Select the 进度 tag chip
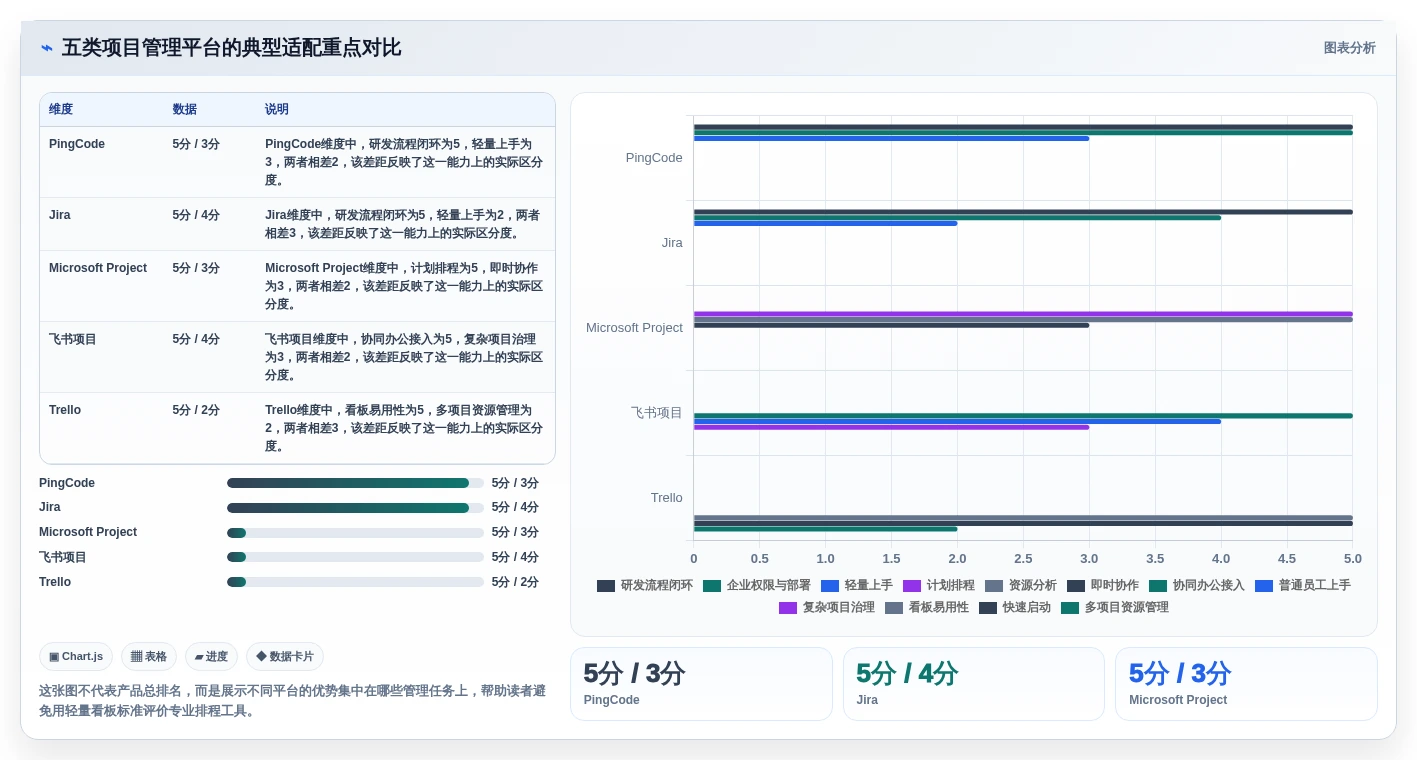Screen dimensions: 1417x760 click(x=211, y=657)
